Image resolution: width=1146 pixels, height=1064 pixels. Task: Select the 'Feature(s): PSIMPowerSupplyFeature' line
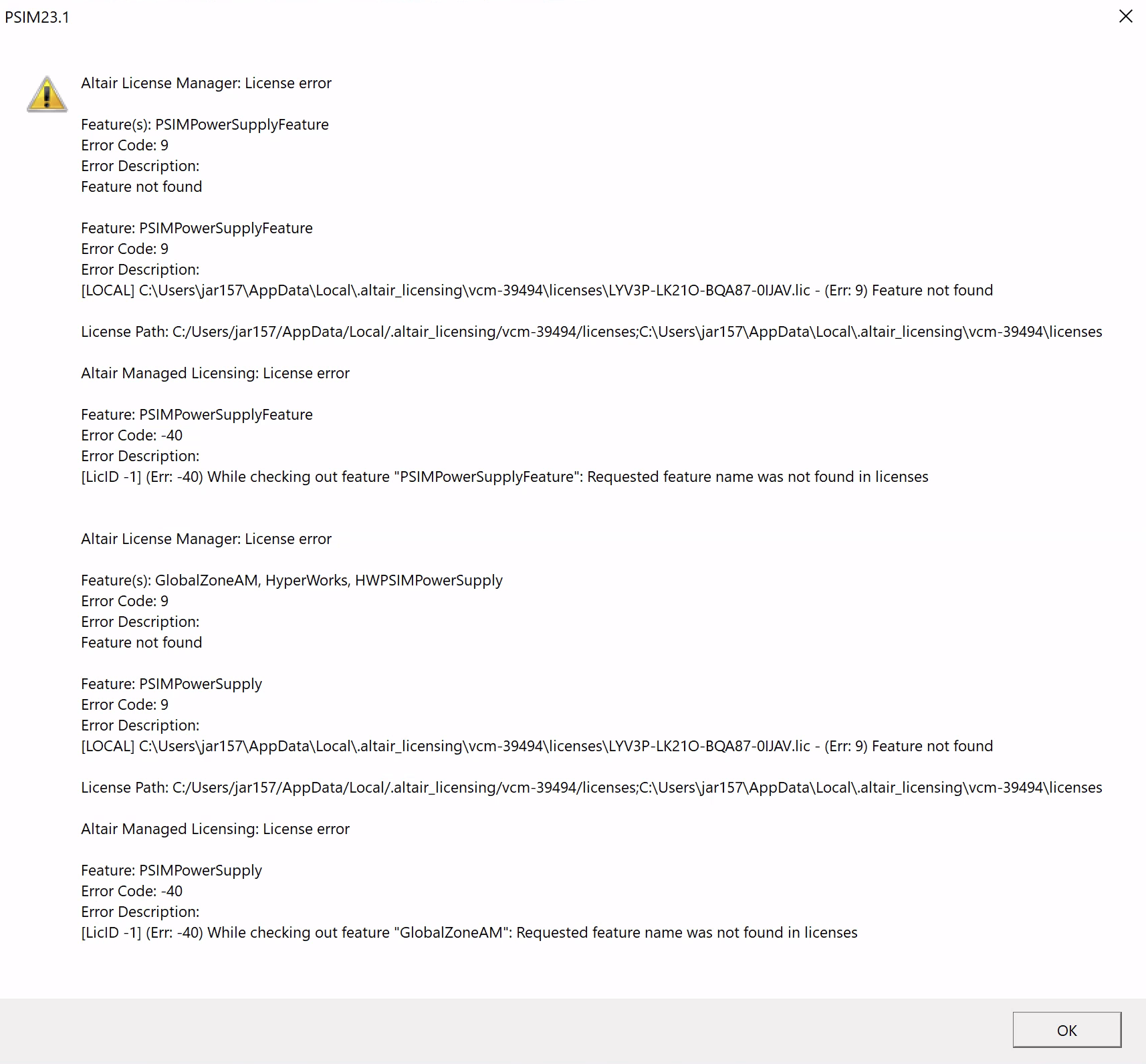click(205, 124)
